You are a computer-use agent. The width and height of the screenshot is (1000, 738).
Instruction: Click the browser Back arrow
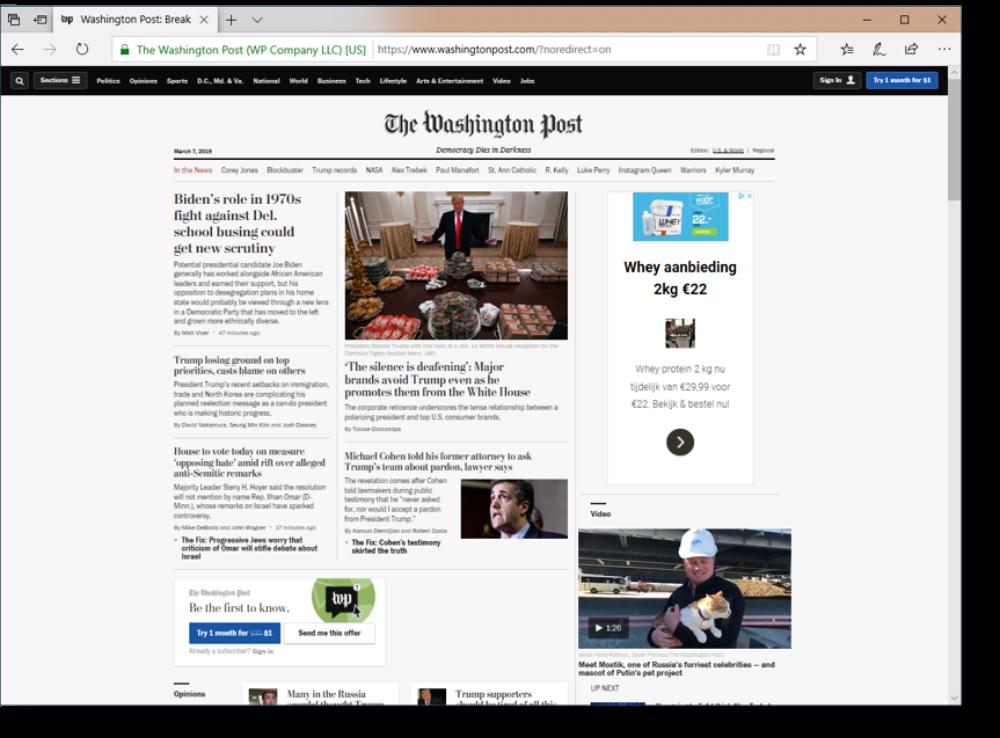pyautogui.click(x=18, y=49)
